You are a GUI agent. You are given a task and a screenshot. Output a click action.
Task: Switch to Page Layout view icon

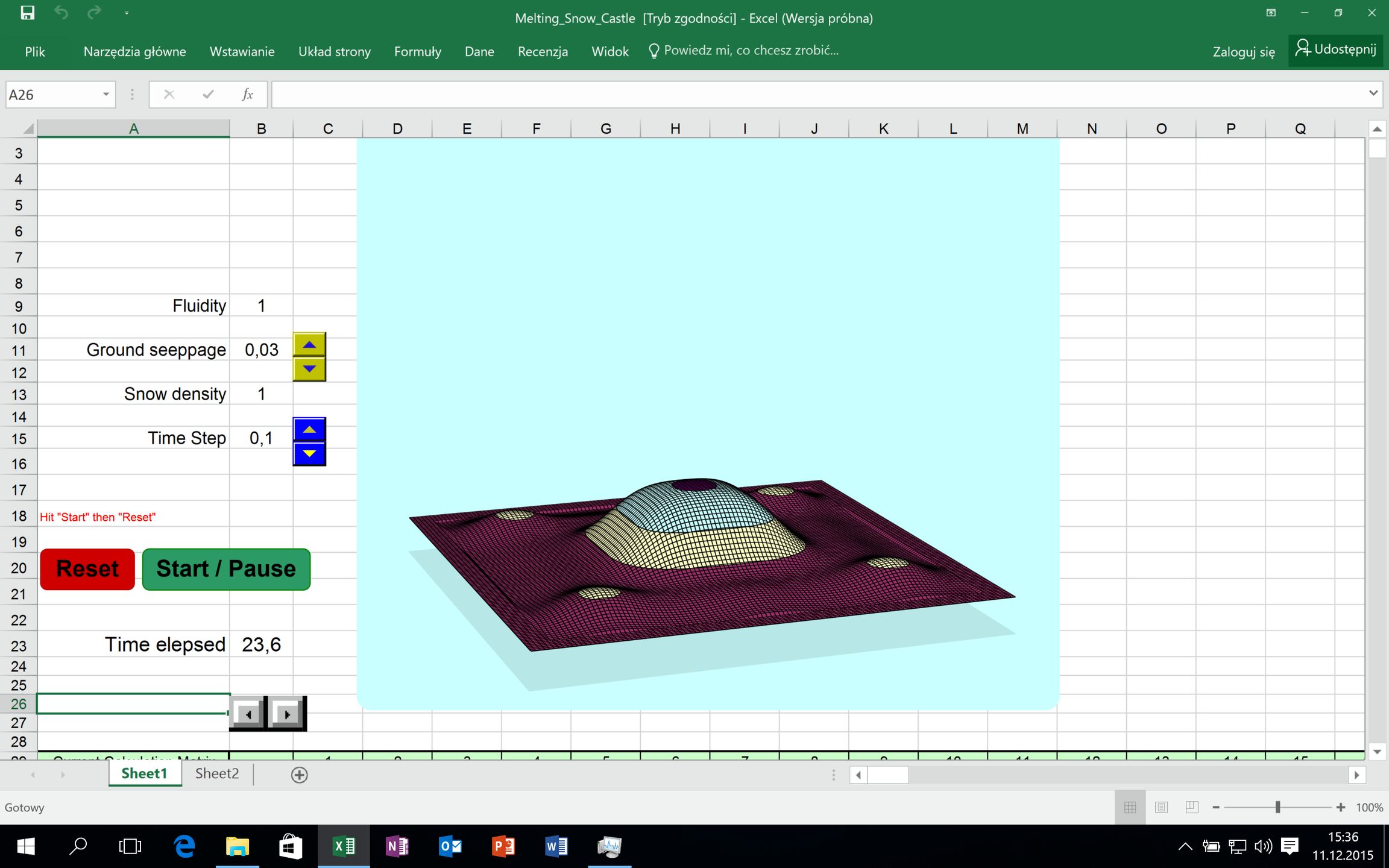(1161, 807)
